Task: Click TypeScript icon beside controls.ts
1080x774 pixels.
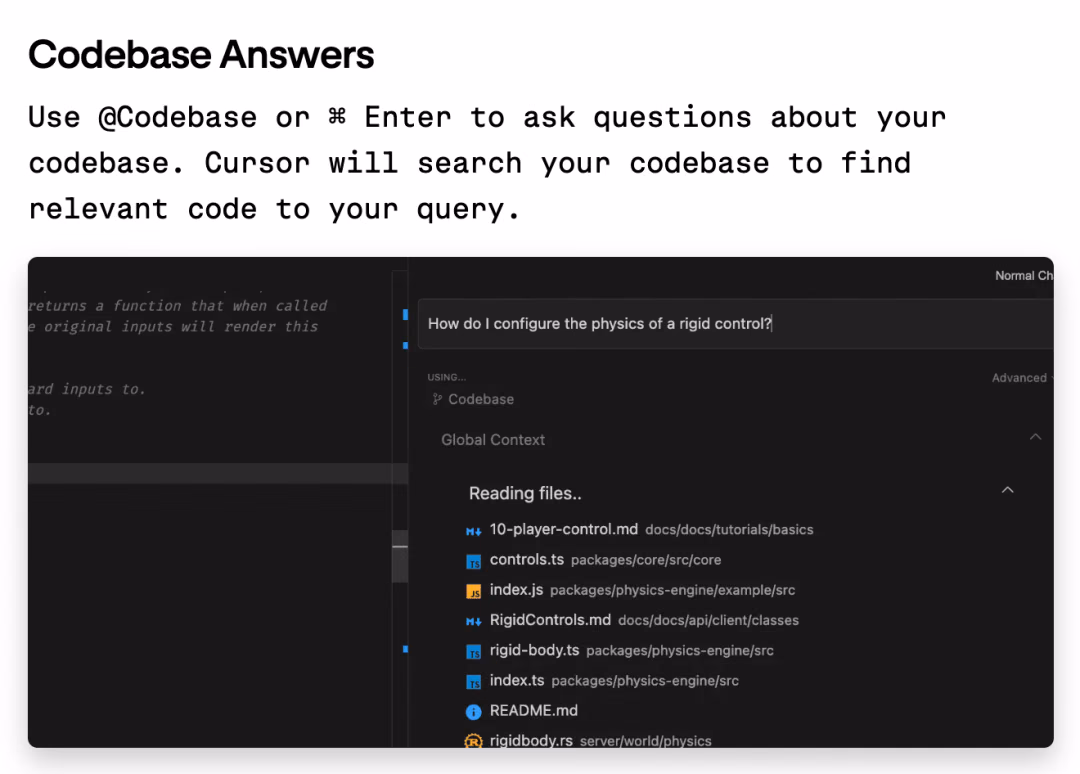Action: pos(473,562)
